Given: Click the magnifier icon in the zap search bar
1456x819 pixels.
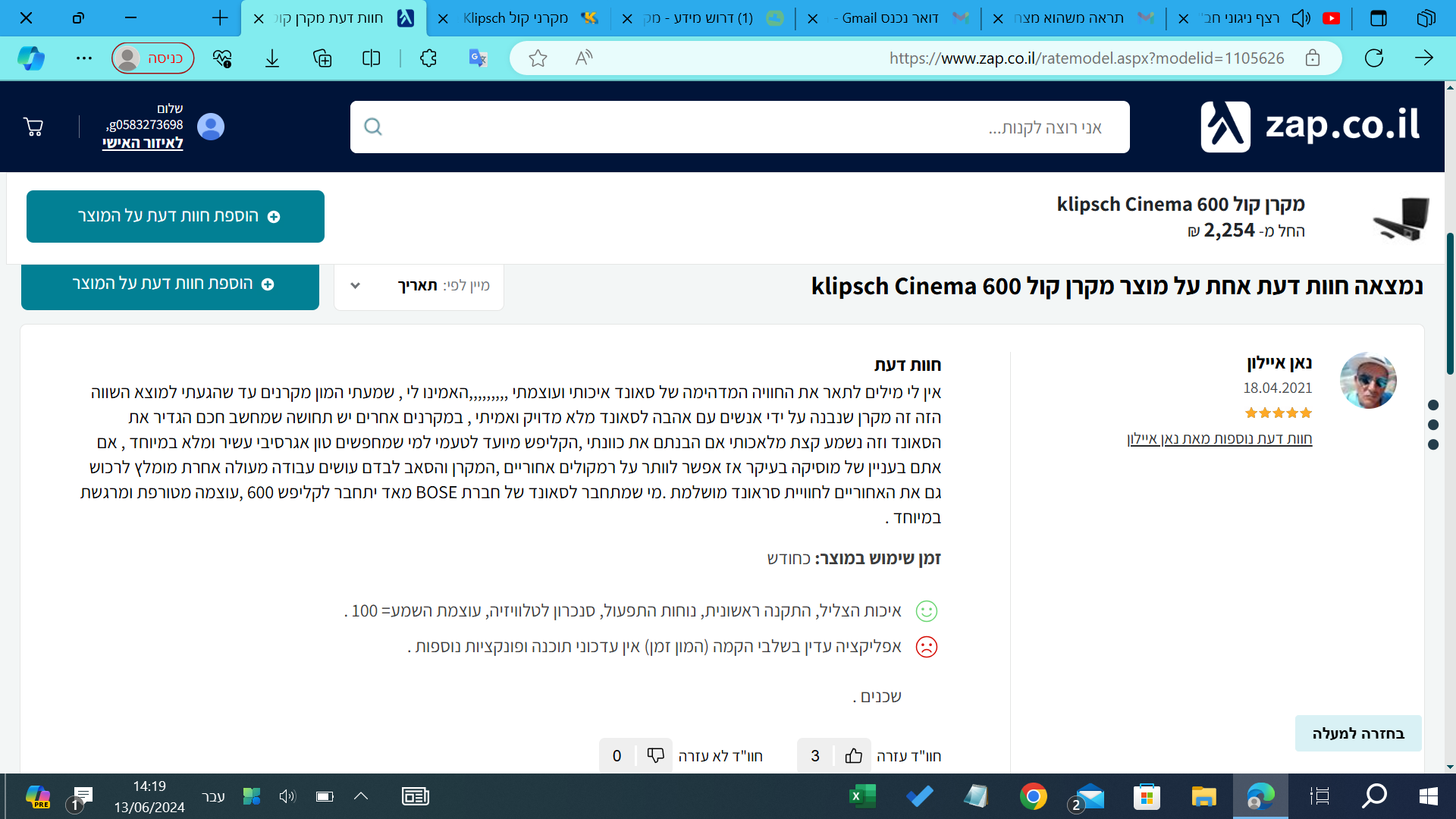Looking at the screenshot, I should pyautogui.click(x=373, y=127).
